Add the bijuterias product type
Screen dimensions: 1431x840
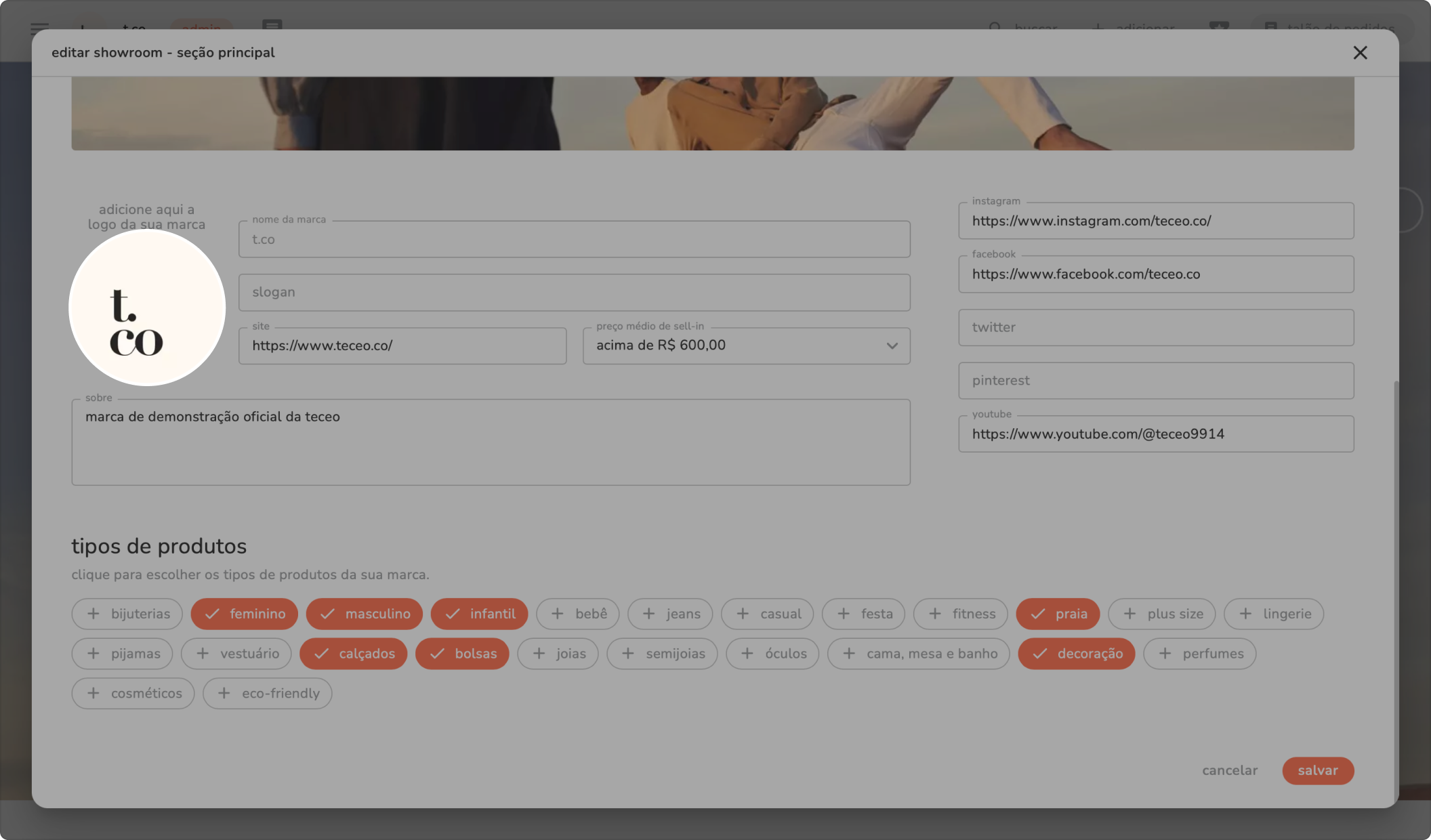pos(127,614)
